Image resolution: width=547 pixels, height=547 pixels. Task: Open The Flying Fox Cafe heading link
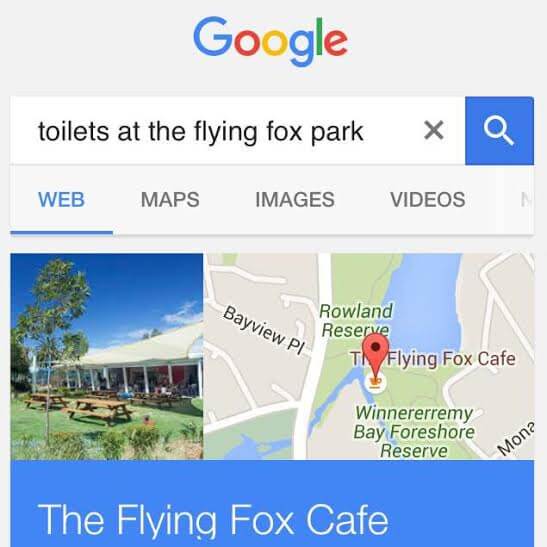coord(213,520)
